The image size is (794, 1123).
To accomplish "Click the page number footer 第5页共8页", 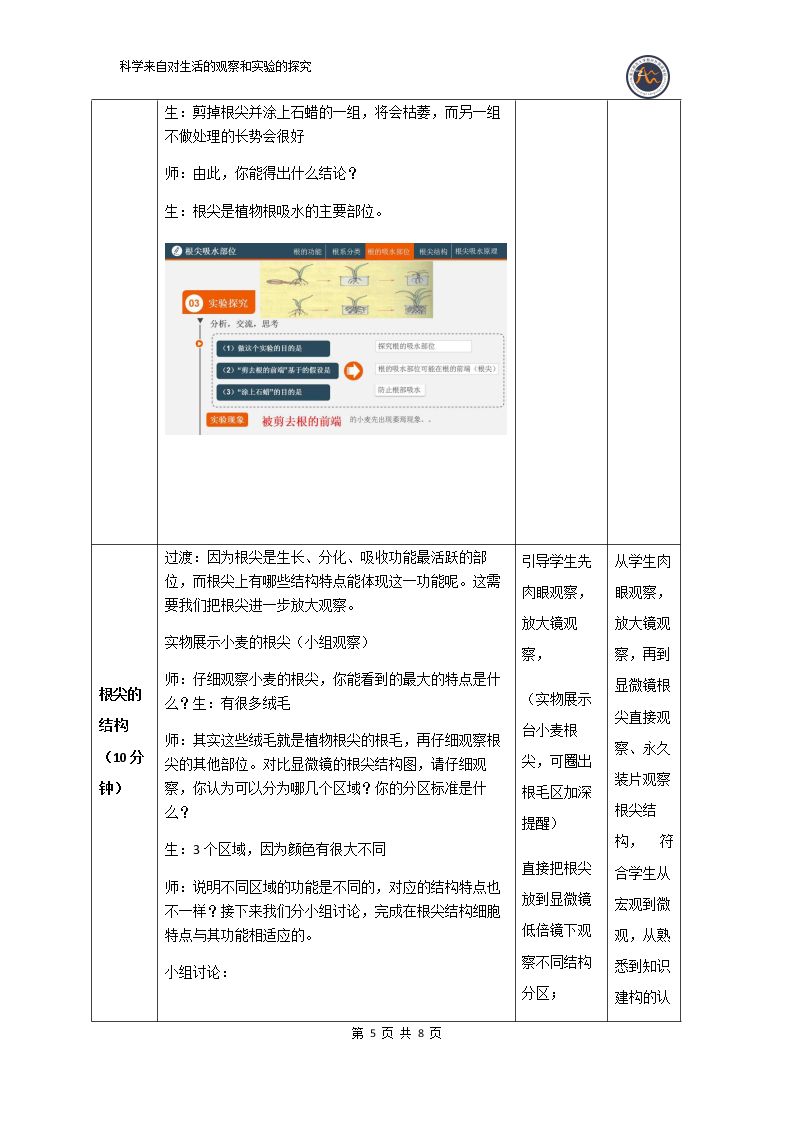I will (397, 1033).
